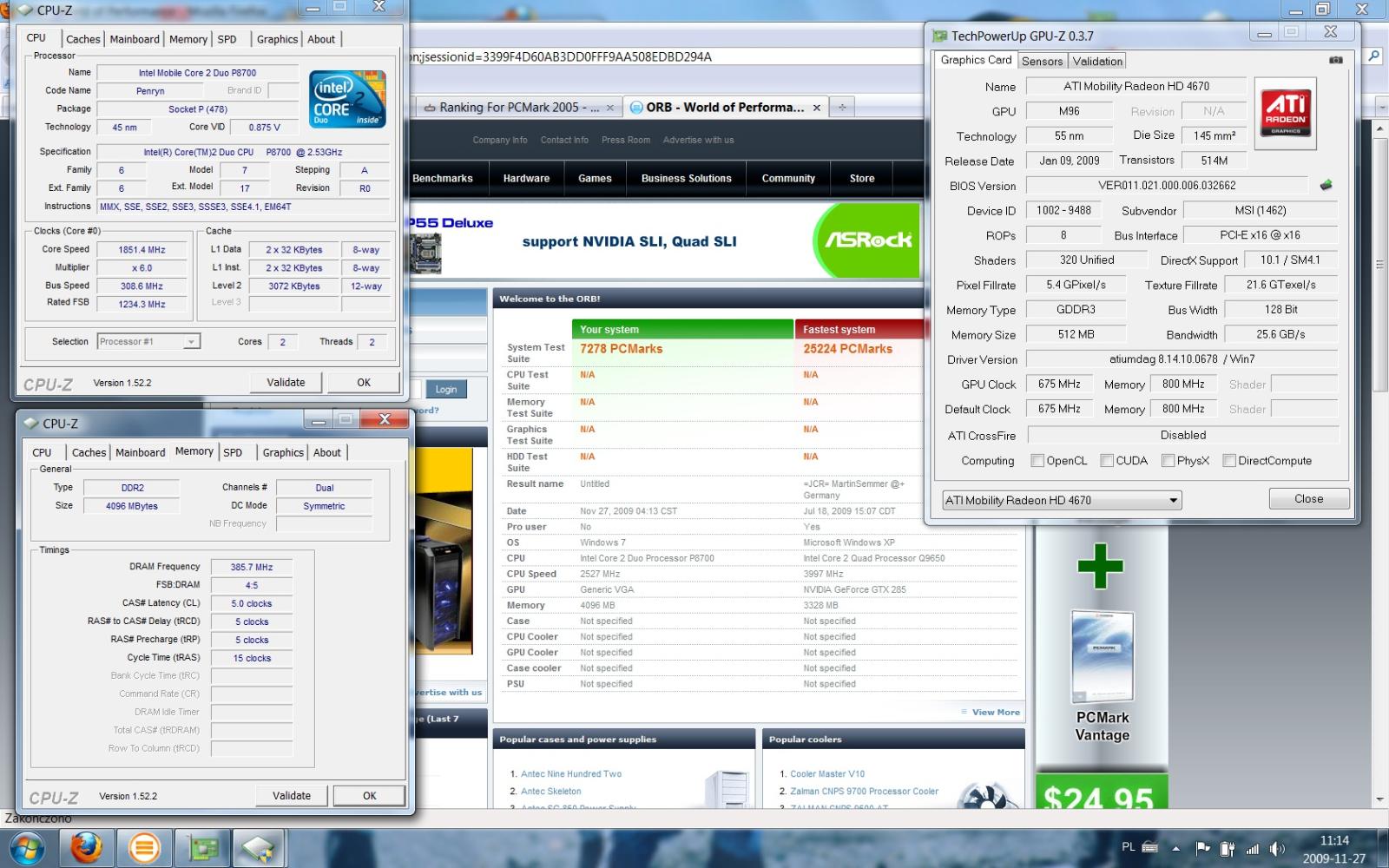Switch to the Validation tab in GPU-Z
The height and width of the screenshot is (868, 1389).
click(x=1097, y=61)
